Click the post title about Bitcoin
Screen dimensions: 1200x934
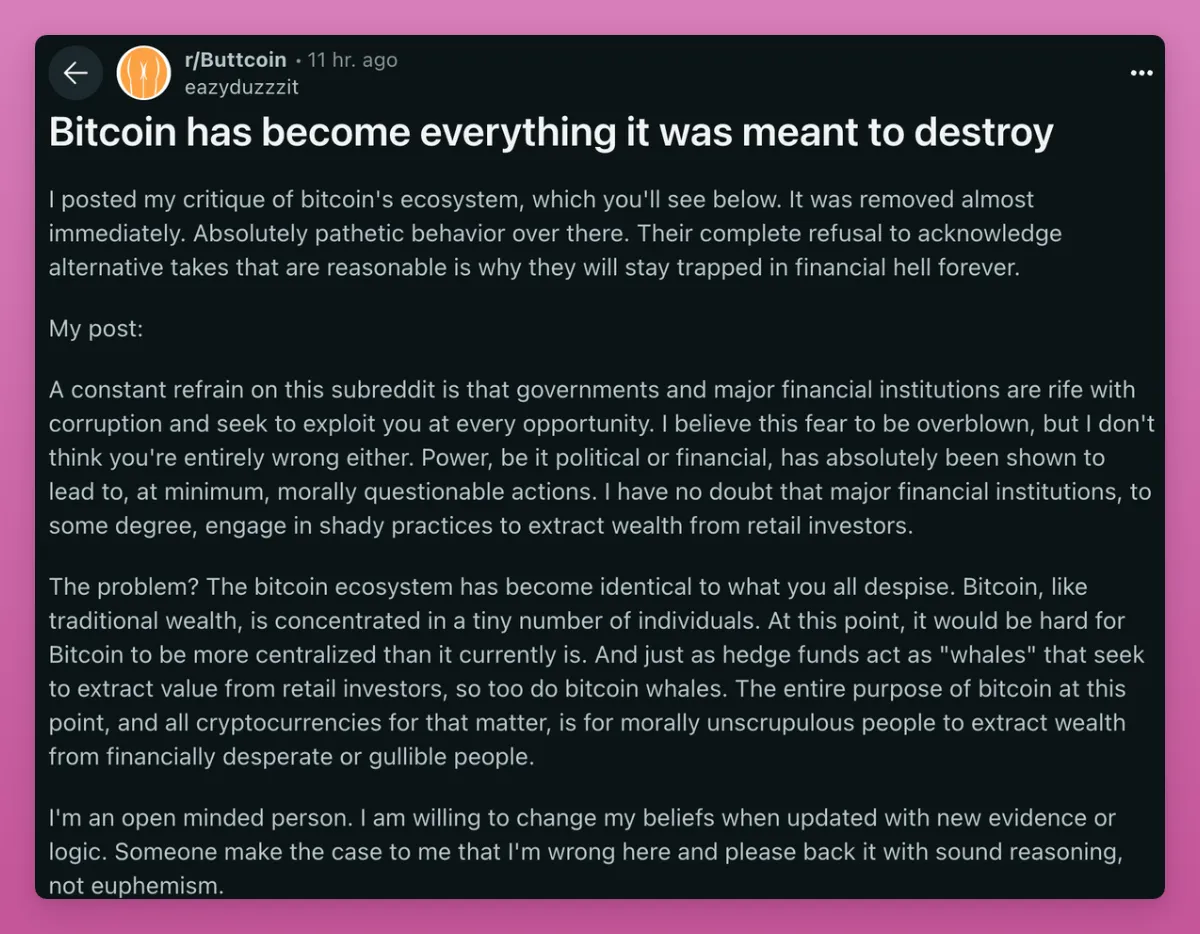(551, 133)
